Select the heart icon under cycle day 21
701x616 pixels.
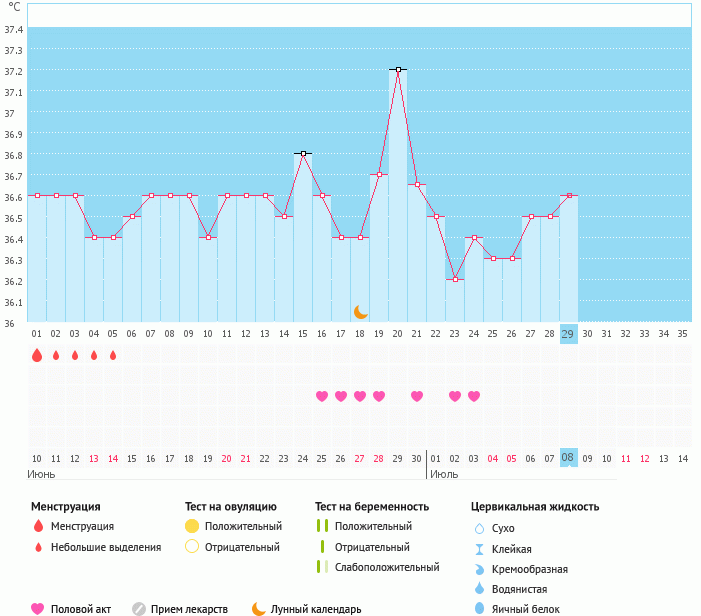pos(417,396)
